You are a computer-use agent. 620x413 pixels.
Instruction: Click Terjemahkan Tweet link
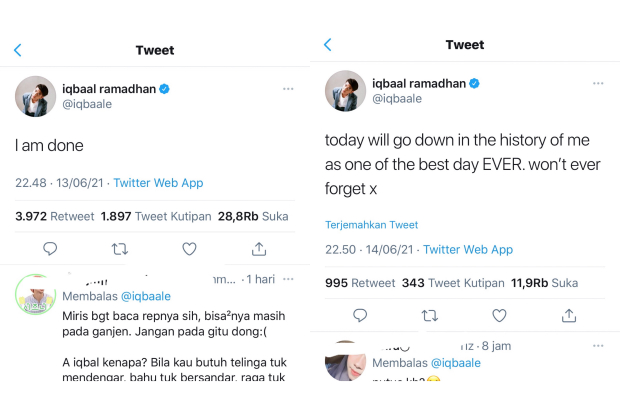pyautogui.click(x=372, y=225)
